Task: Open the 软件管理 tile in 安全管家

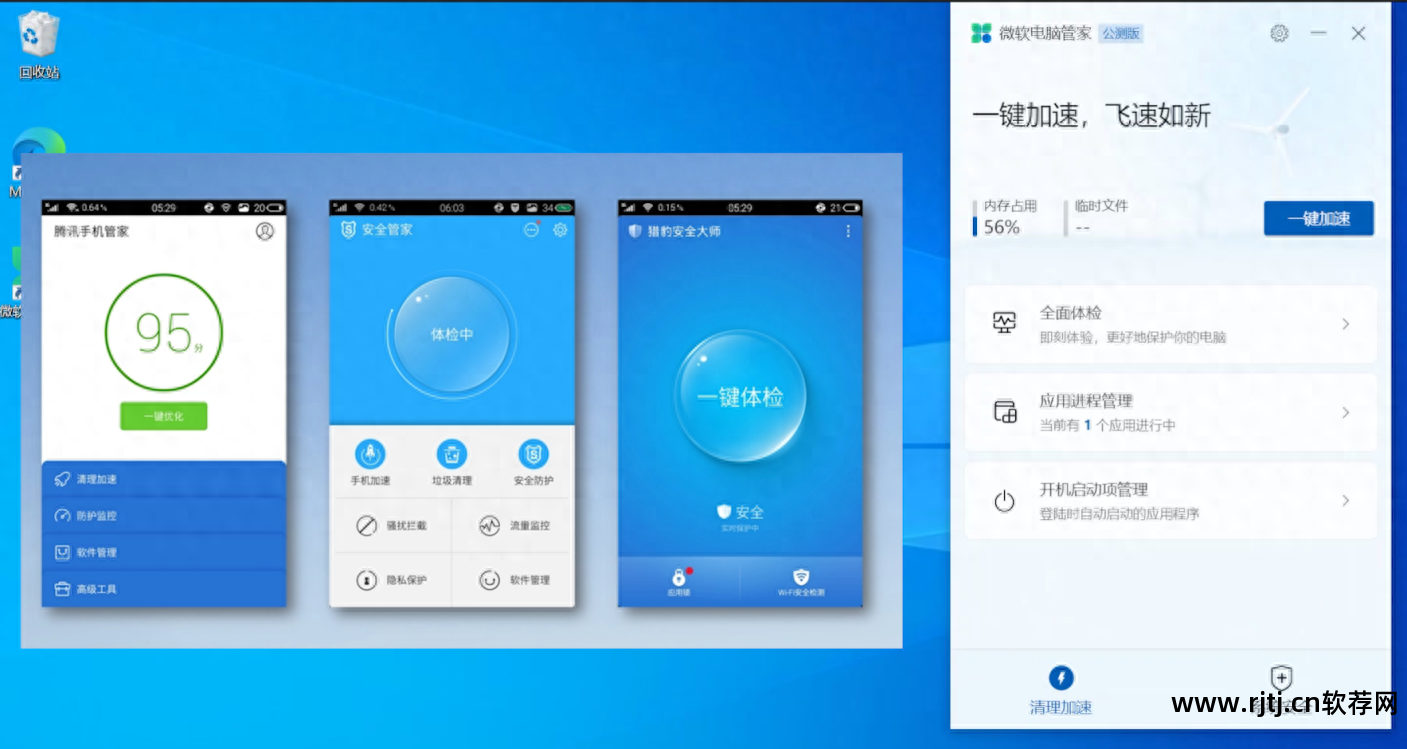Action: point(513,580)
